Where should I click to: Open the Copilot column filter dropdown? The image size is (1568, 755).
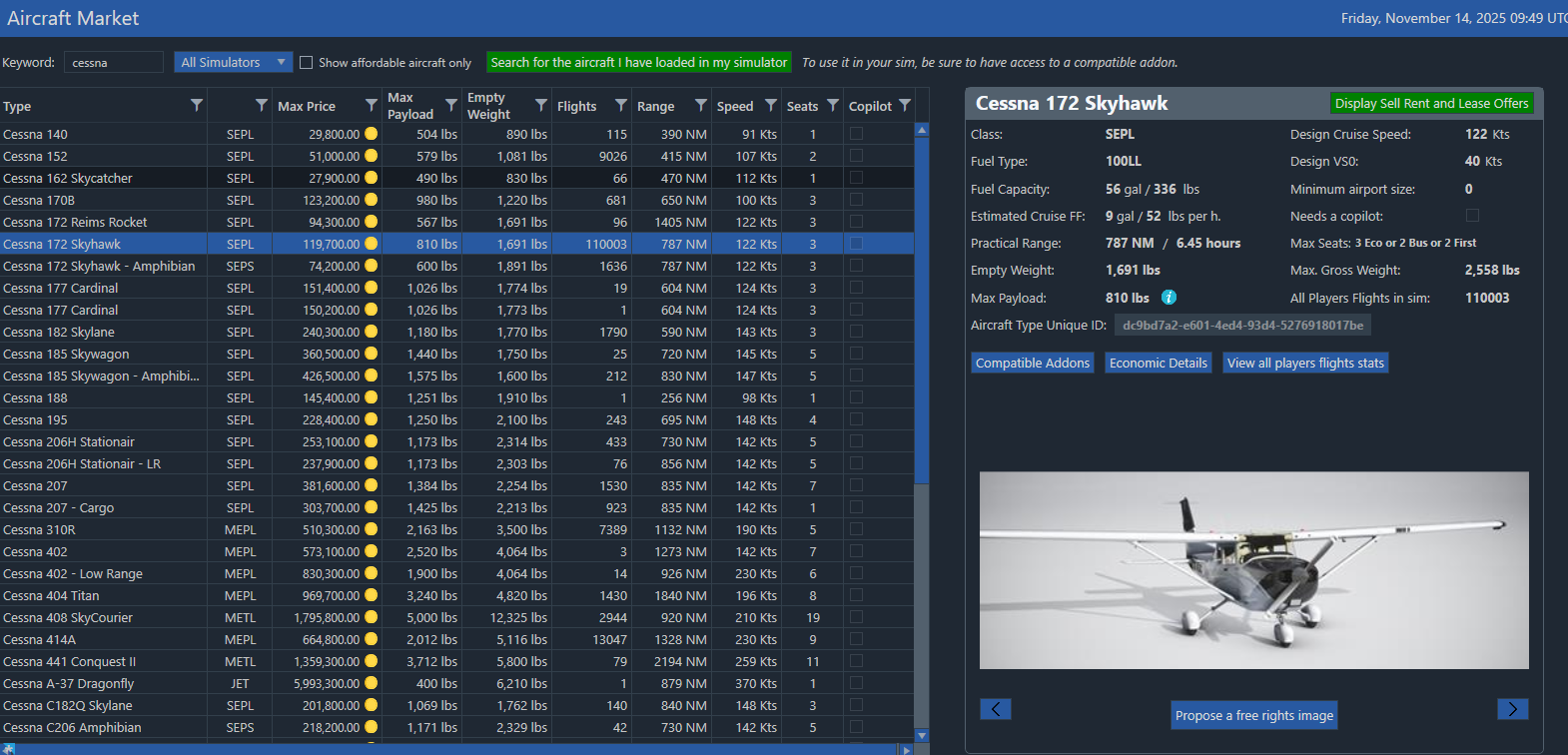coord(905,105)
